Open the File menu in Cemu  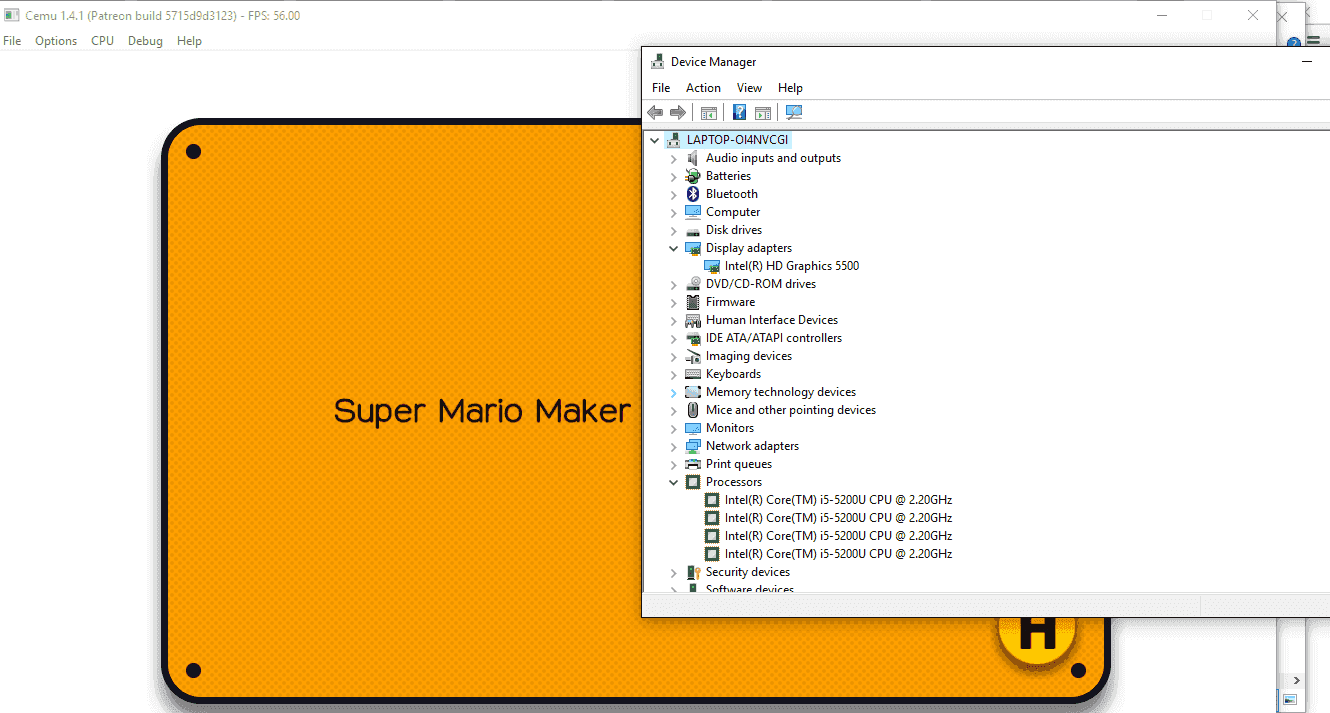(12, 41)
